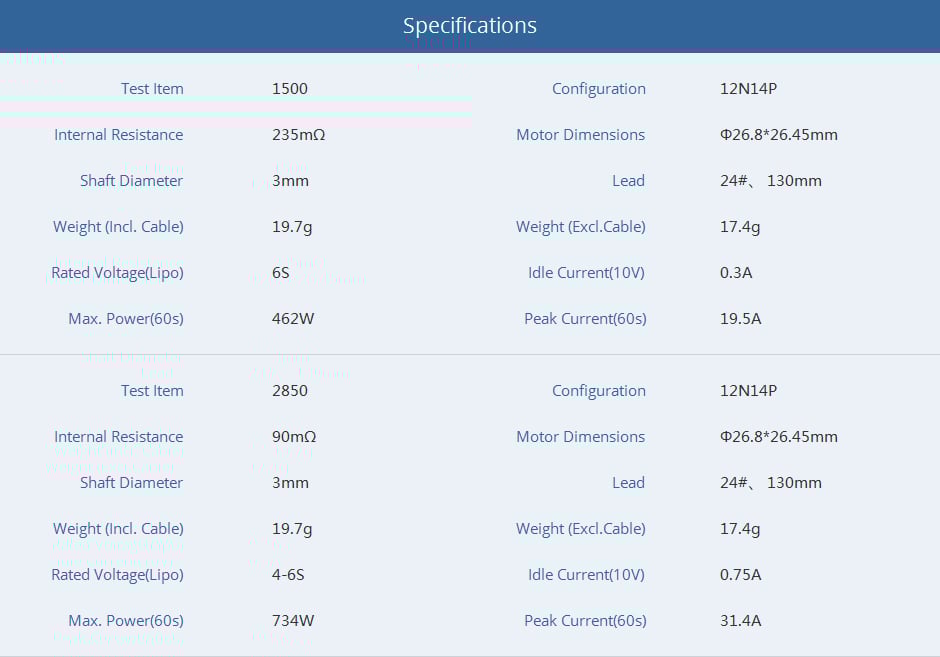Click the Specifications header title

point(469,26)
